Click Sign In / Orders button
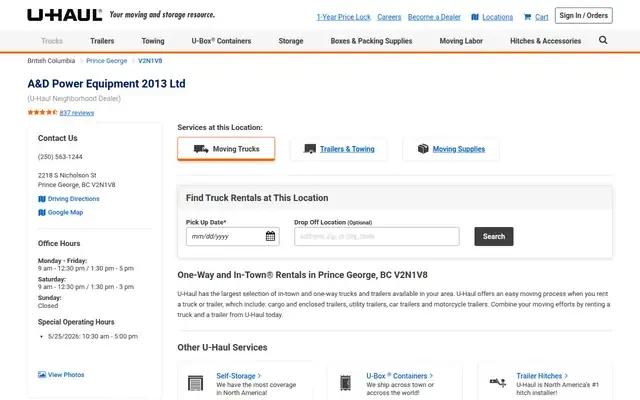The image size is (640, 400). 584,16
